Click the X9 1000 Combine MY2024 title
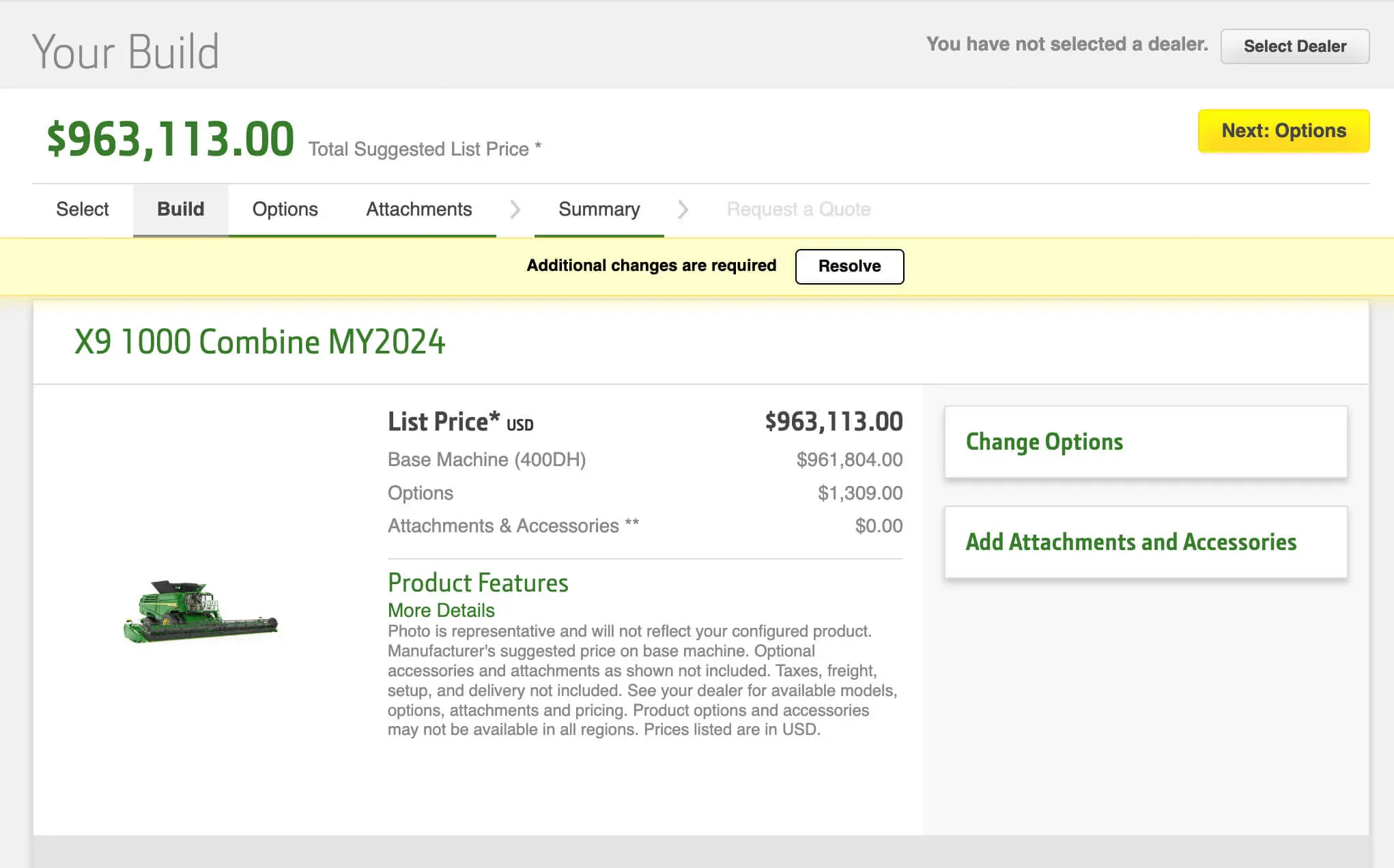 pyautogui.click(x=259, y=342)
